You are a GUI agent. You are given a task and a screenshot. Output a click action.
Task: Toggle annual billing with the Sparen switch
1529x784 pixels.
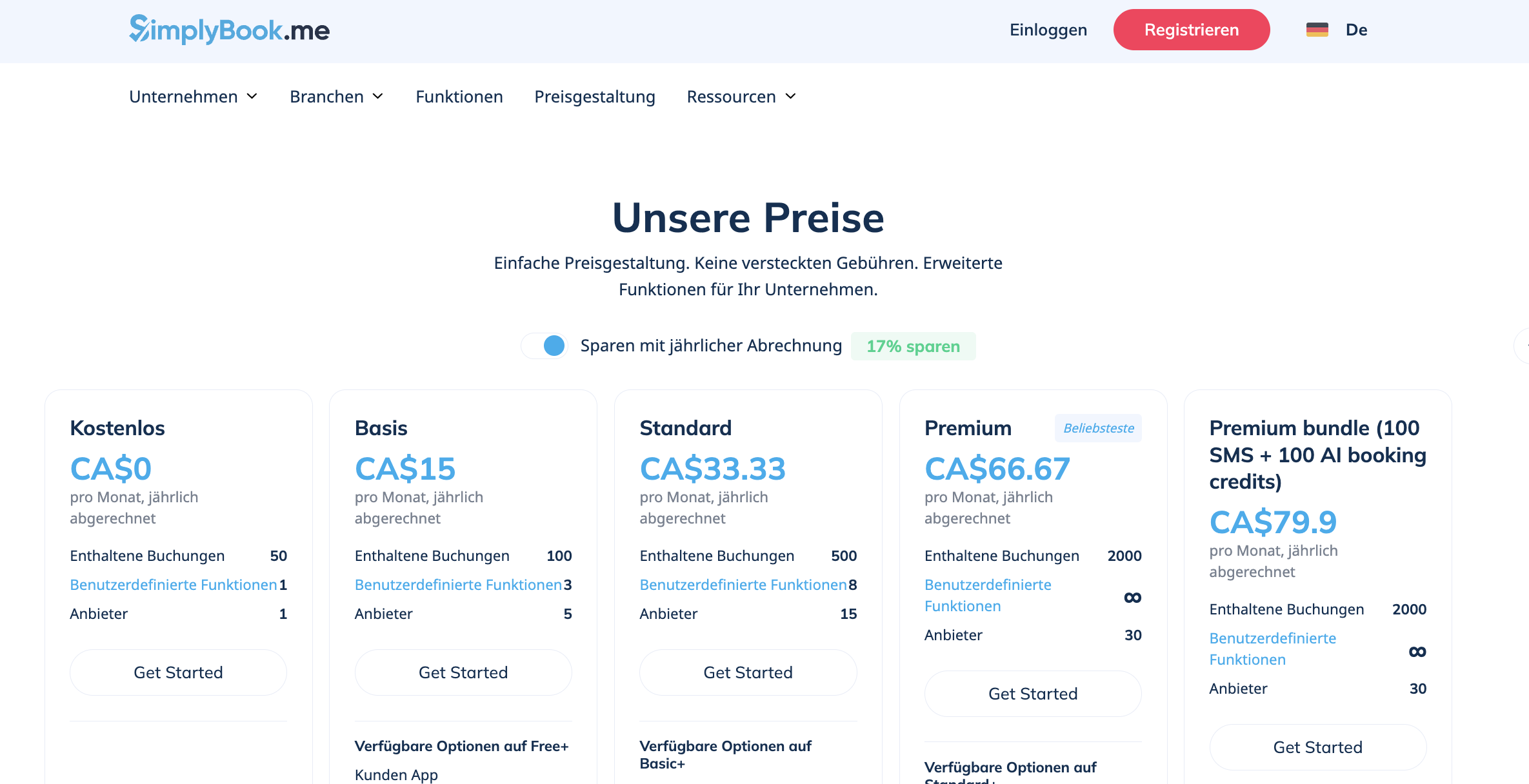(x=544, y=346)
